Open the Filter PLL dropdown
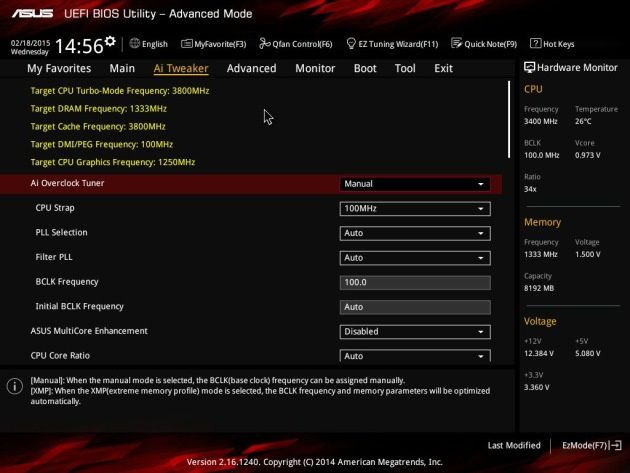 click(415, 258)
